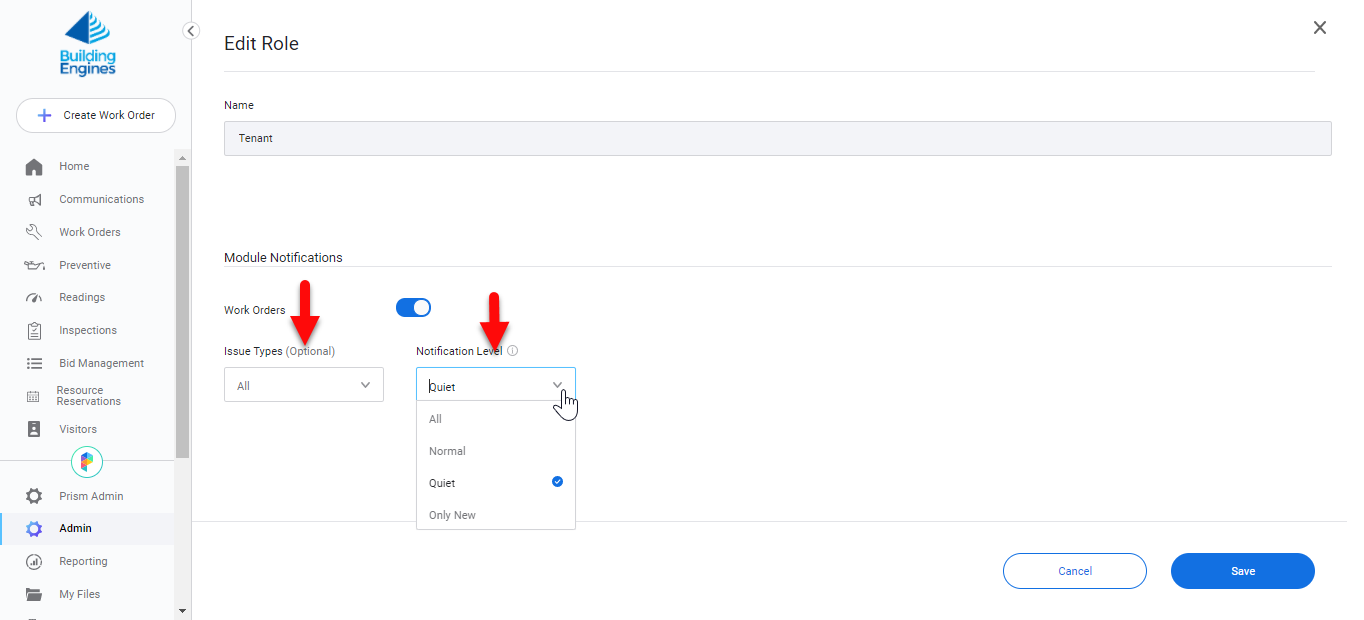
Task: Click the Cancel button
Action: click(x=1075, y=571)
